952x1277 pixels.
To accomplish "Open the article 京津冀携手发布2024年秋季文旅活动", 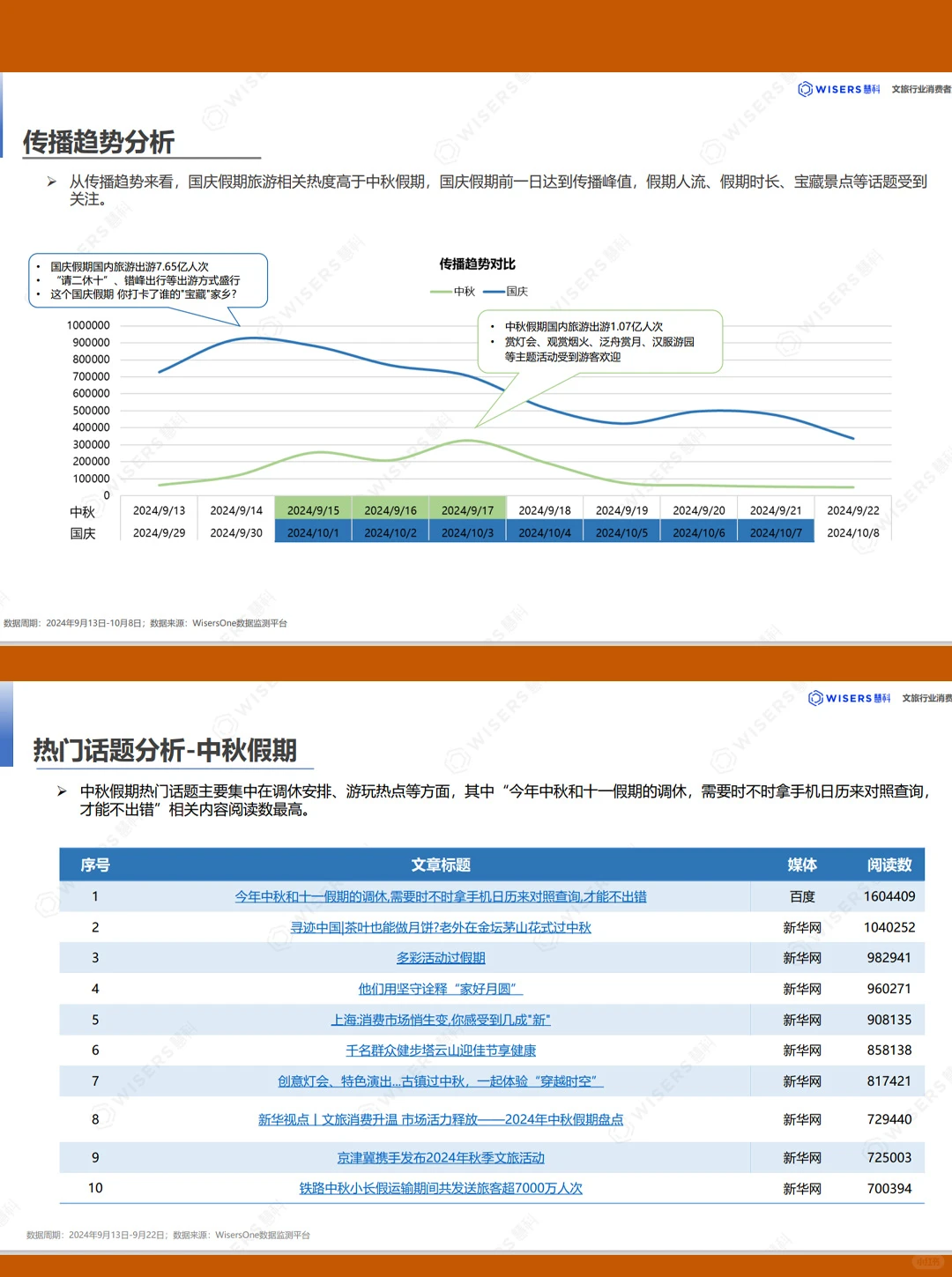I will click(444, 1157).
